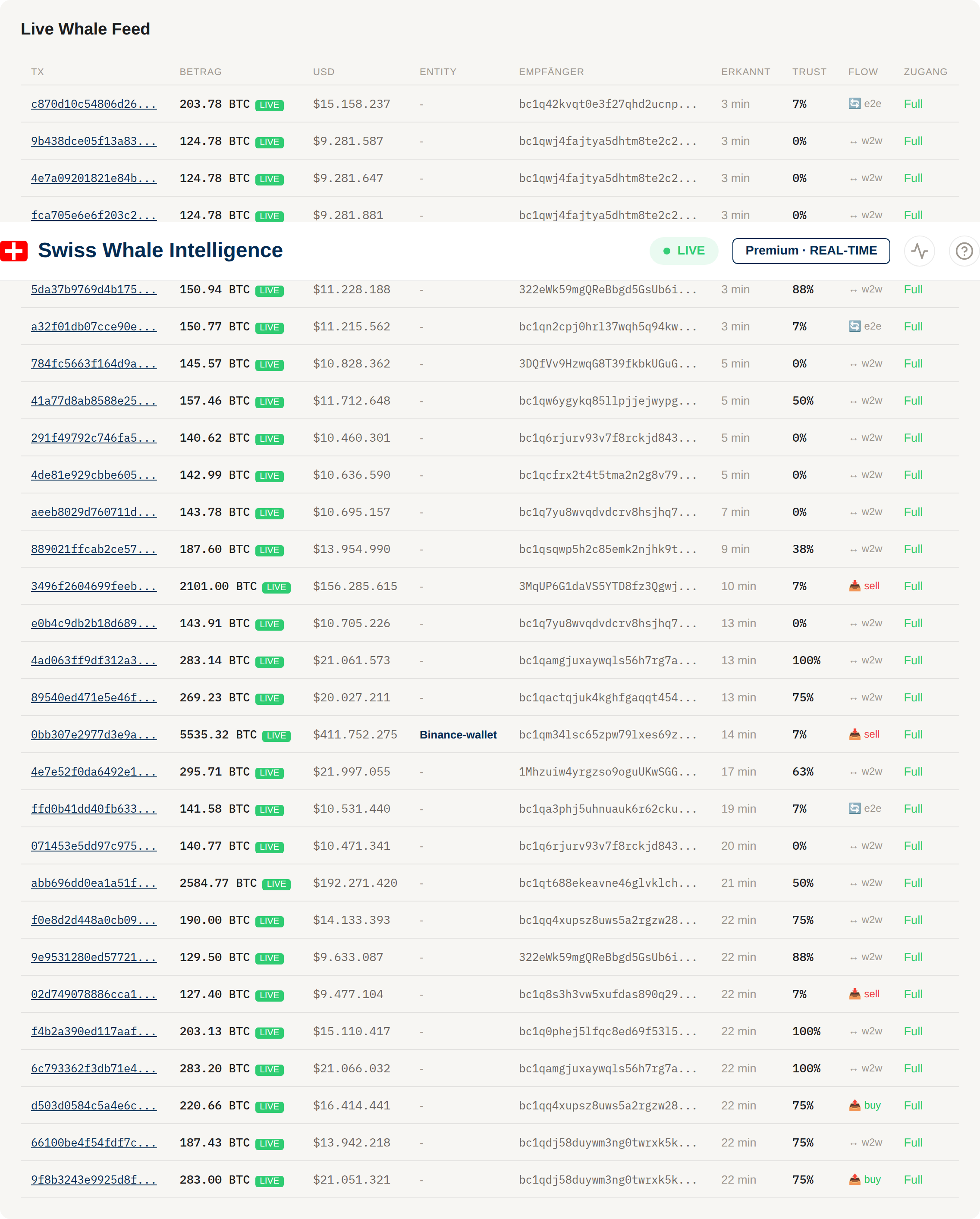Viewport: 980px width, 1219px height.
Task: Click the LIVE badge on the 203.78 BTC transaction
Action: tap(270, 104)
